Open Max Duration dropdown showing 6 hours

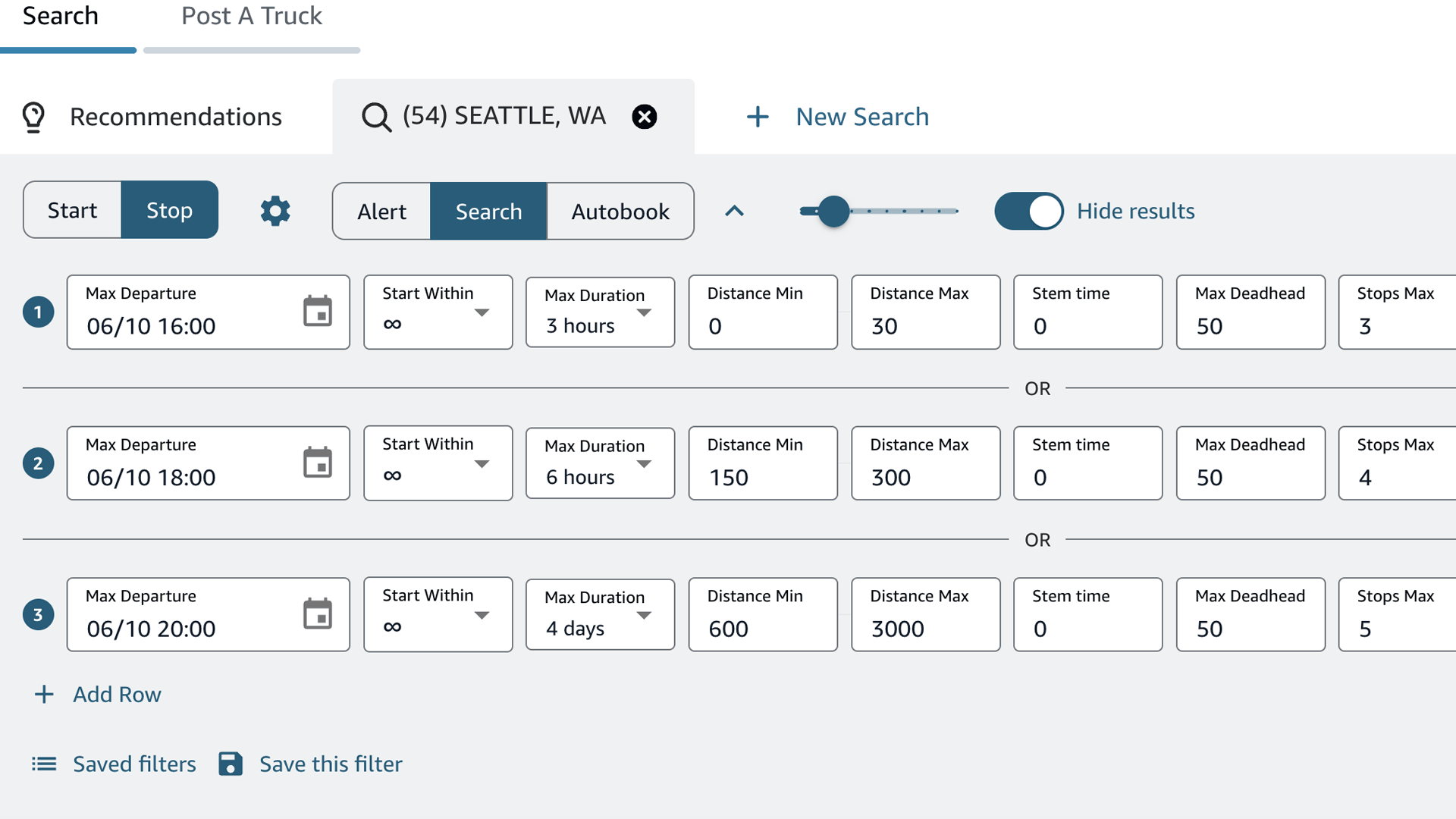pos(600,463)
